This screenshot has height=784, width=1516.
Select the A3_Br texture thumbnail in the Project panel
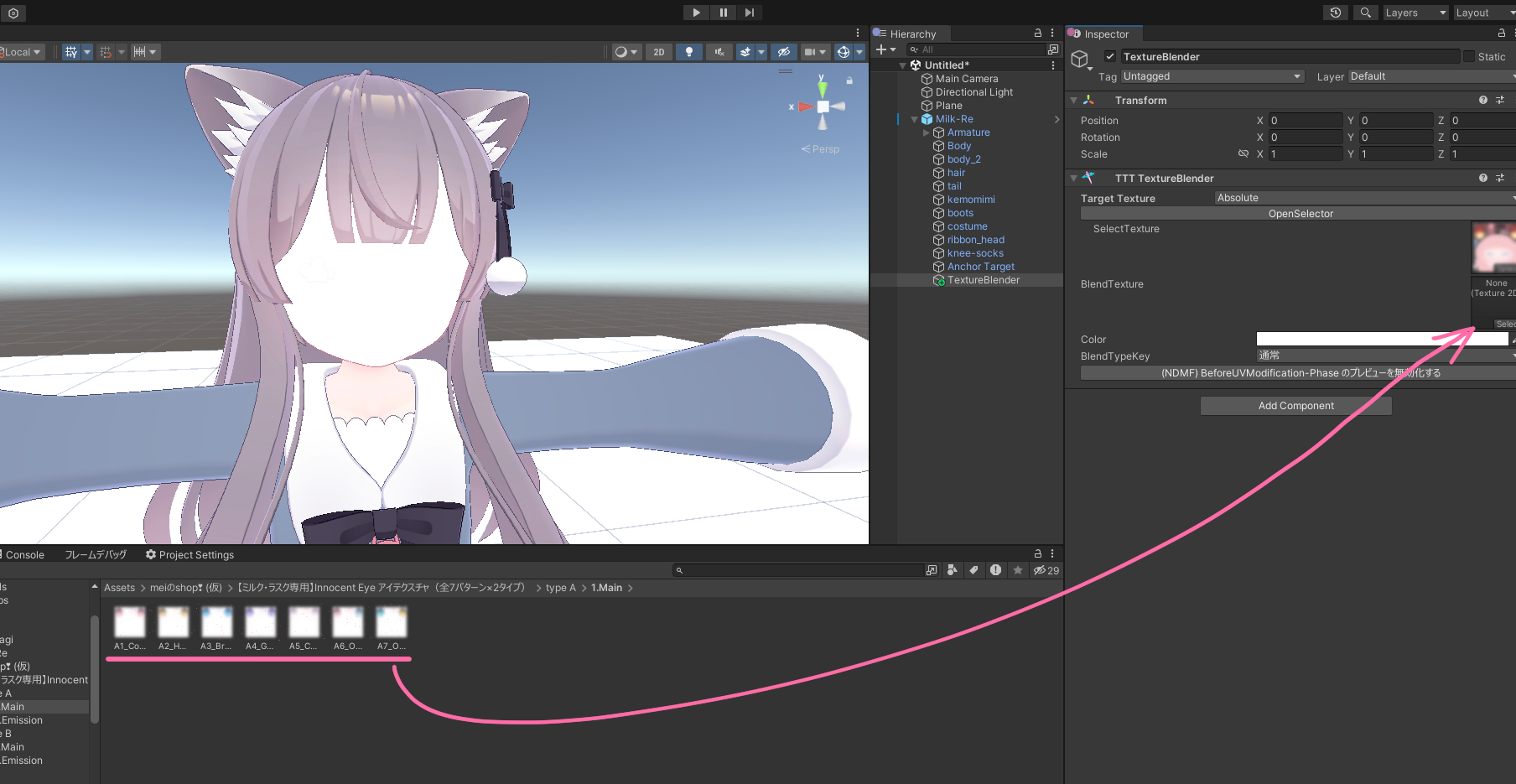(216, 621)
